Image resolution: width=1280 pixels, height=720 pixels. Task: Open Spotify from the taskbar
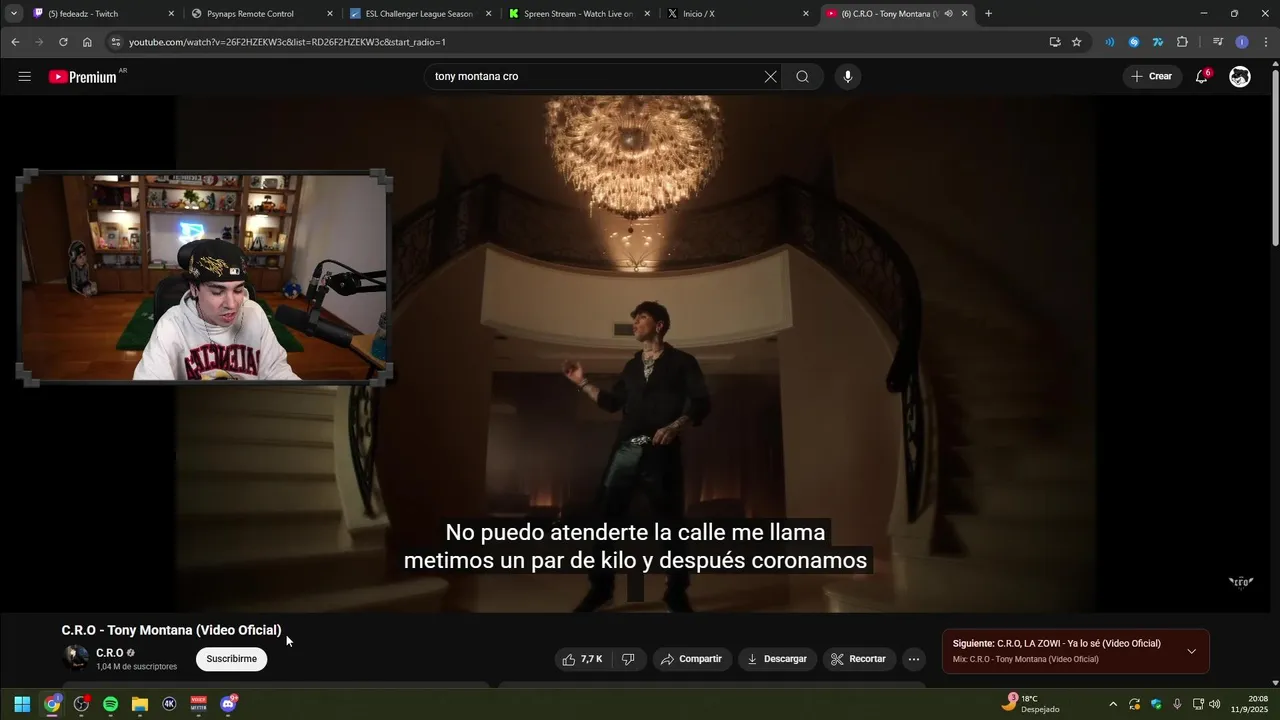click(x=110, y=704)
